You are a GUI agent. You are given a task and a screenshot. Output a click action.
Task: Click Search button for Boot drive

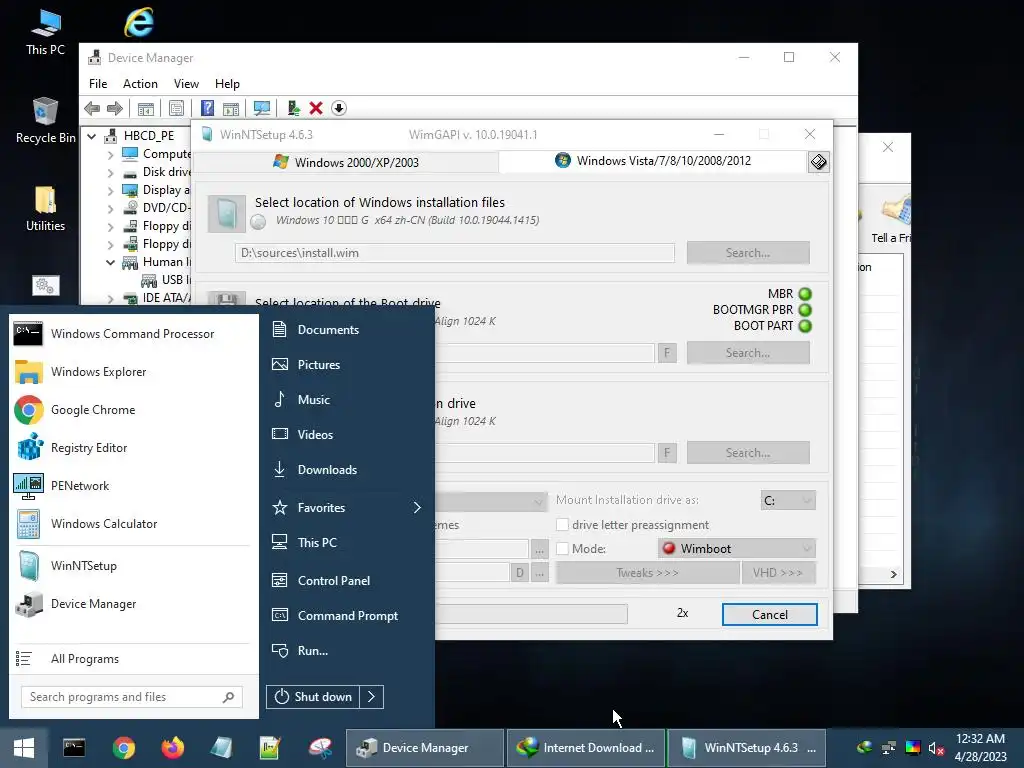[748, 353]
